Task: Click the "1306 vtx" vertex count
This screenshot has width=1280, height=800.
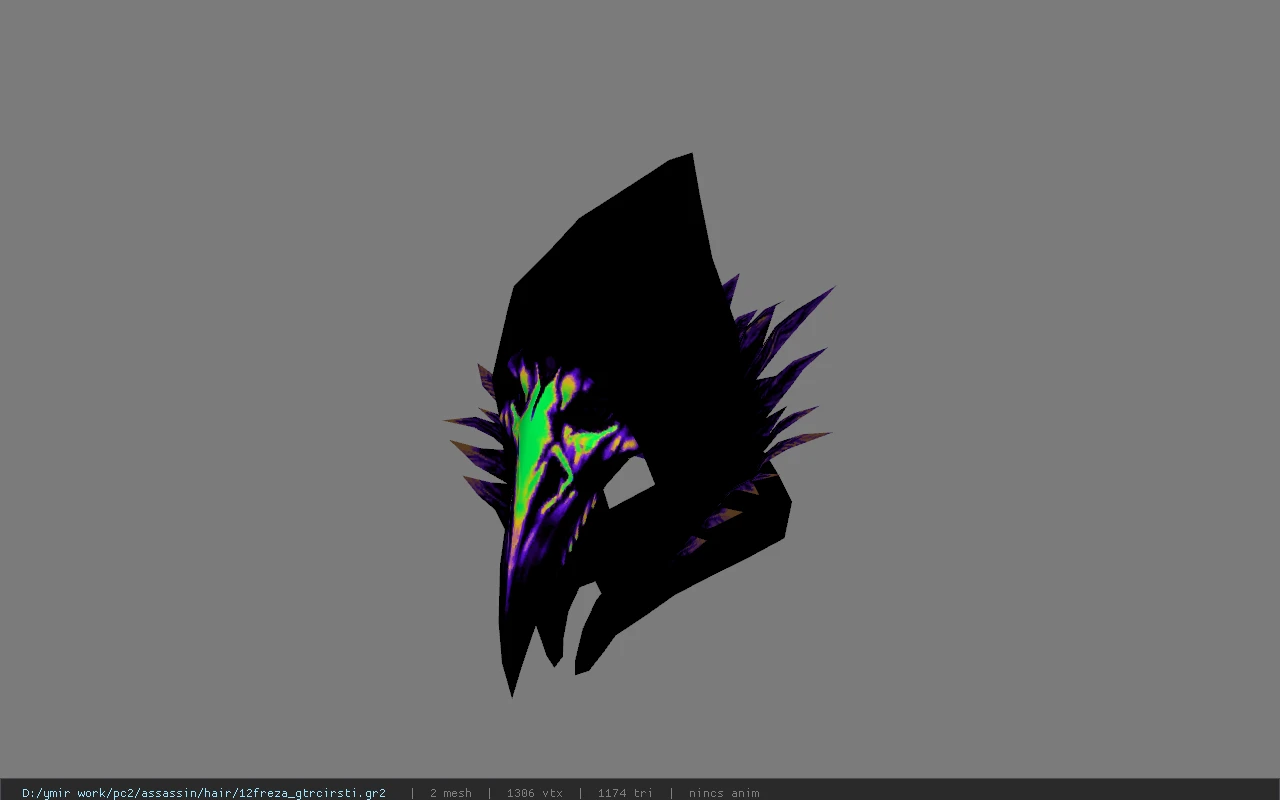Action: click(x=535, y=793)
